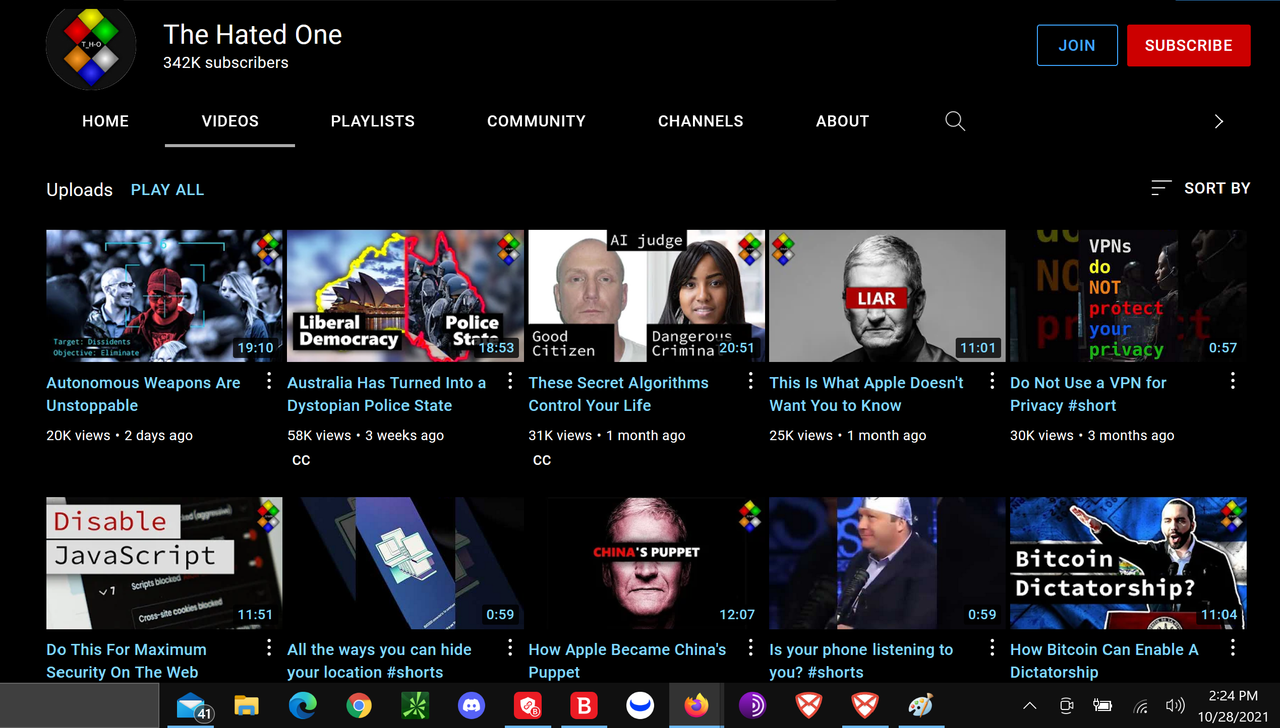Open These Secret Algorithms Control Your Life title
Viewport: 1280px width, 728px height.
(x=618, y=394)
